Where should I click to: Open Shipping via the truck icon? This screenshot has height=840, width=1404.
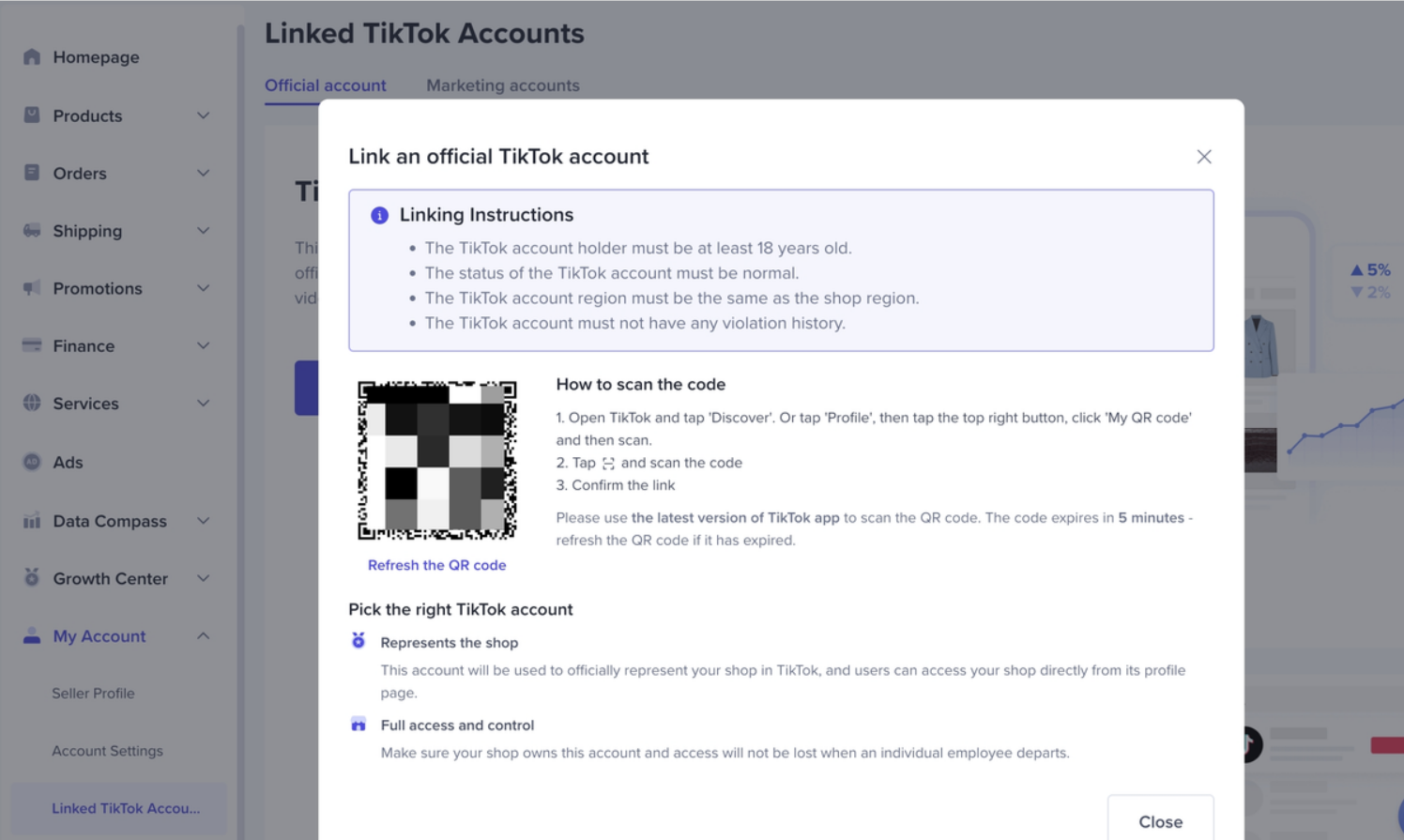[x=31, y=231]
